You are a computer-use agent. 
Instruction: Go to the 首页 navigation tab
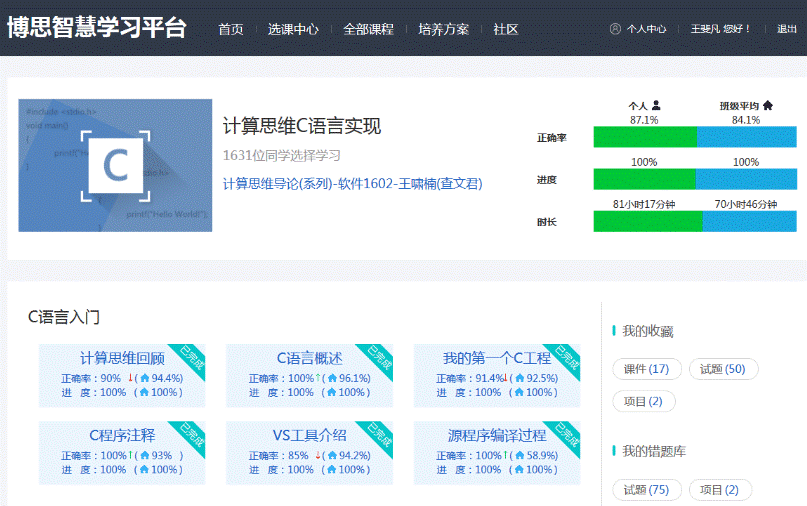pos(231,29)
